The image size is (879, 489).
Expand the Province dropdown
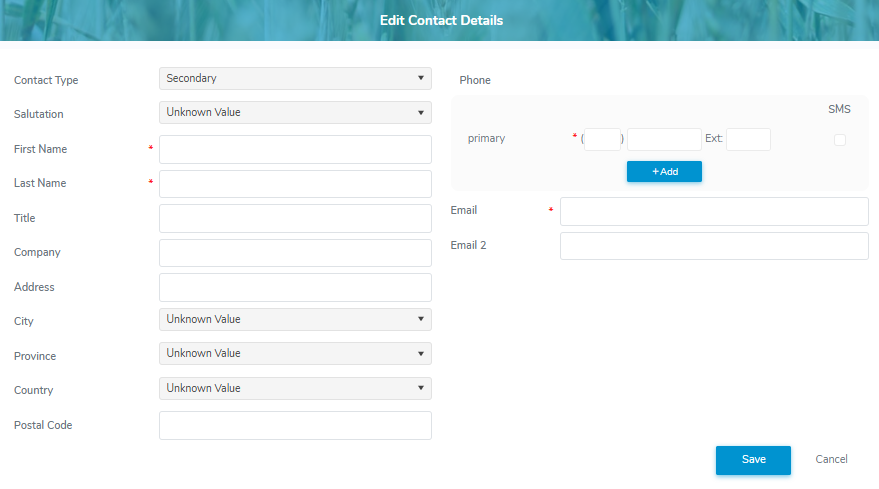[295, 354]
